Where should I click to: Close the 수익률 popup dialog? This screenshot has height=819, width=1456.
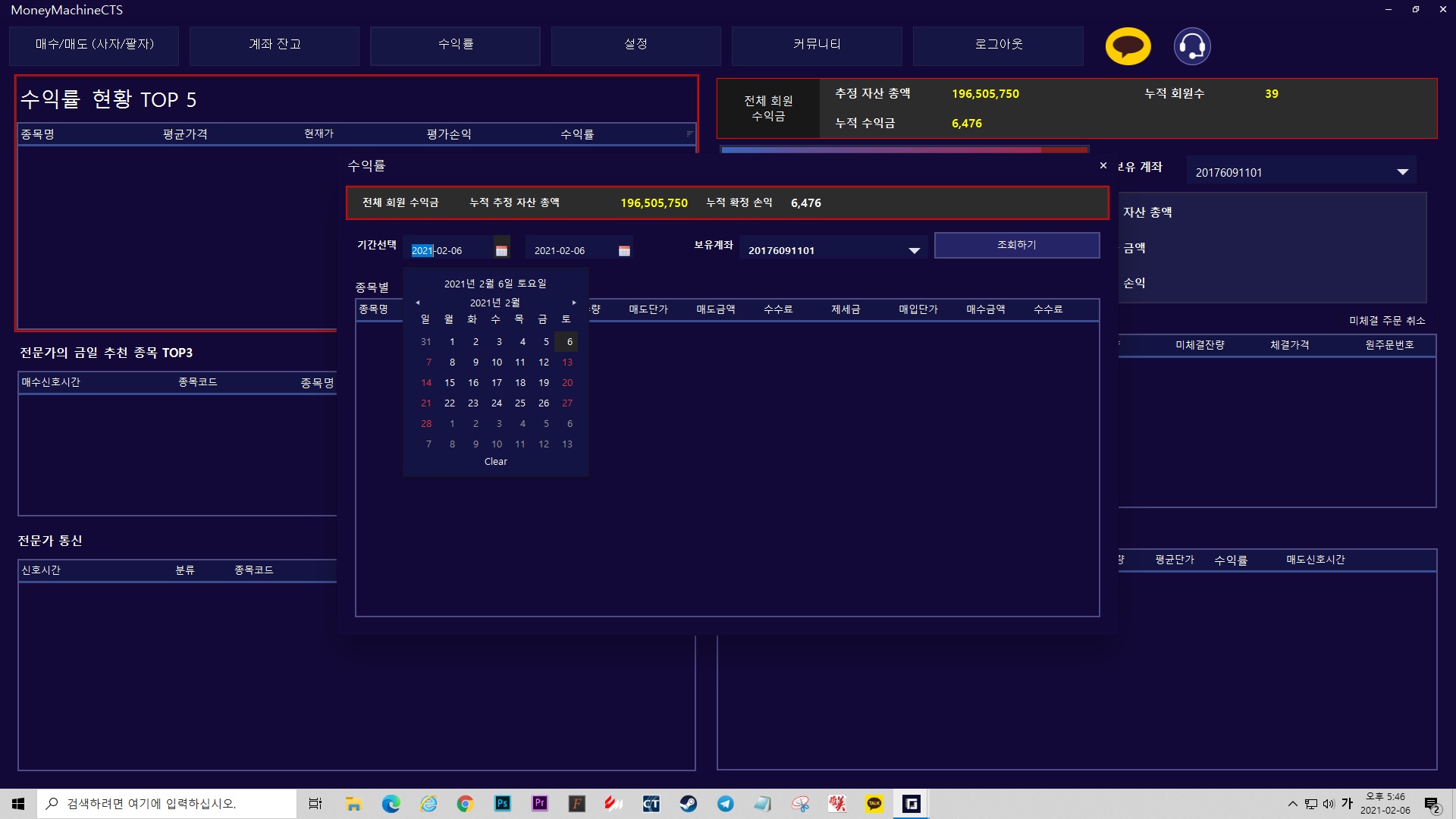[1103, 165]
